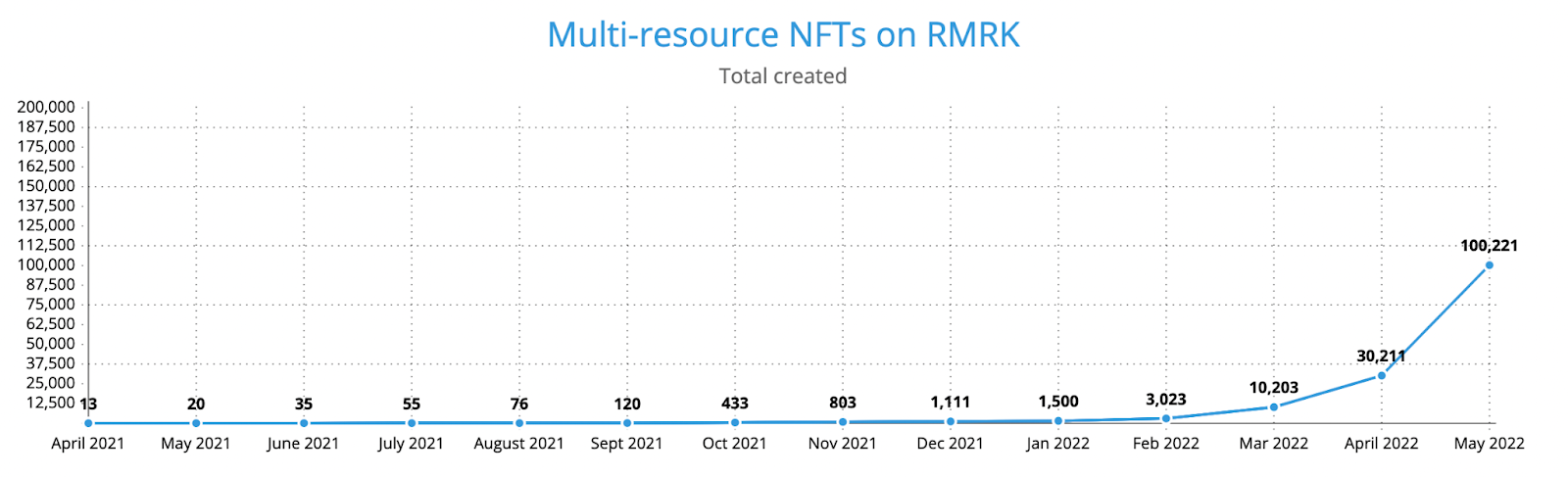The height and width of the screenshot is (477, 1568).
Task: Select the Nov 2021 data point 803
Action: 842,422
